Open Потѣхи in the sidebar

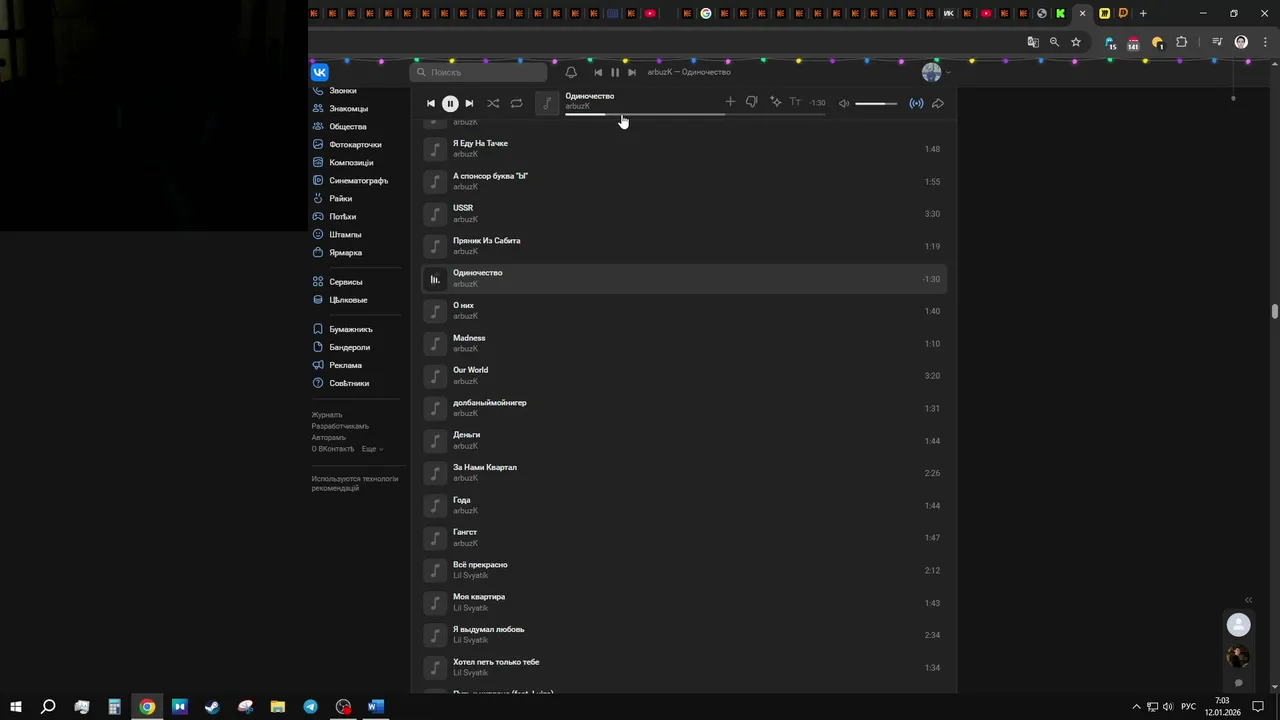[x=342, y=217]
